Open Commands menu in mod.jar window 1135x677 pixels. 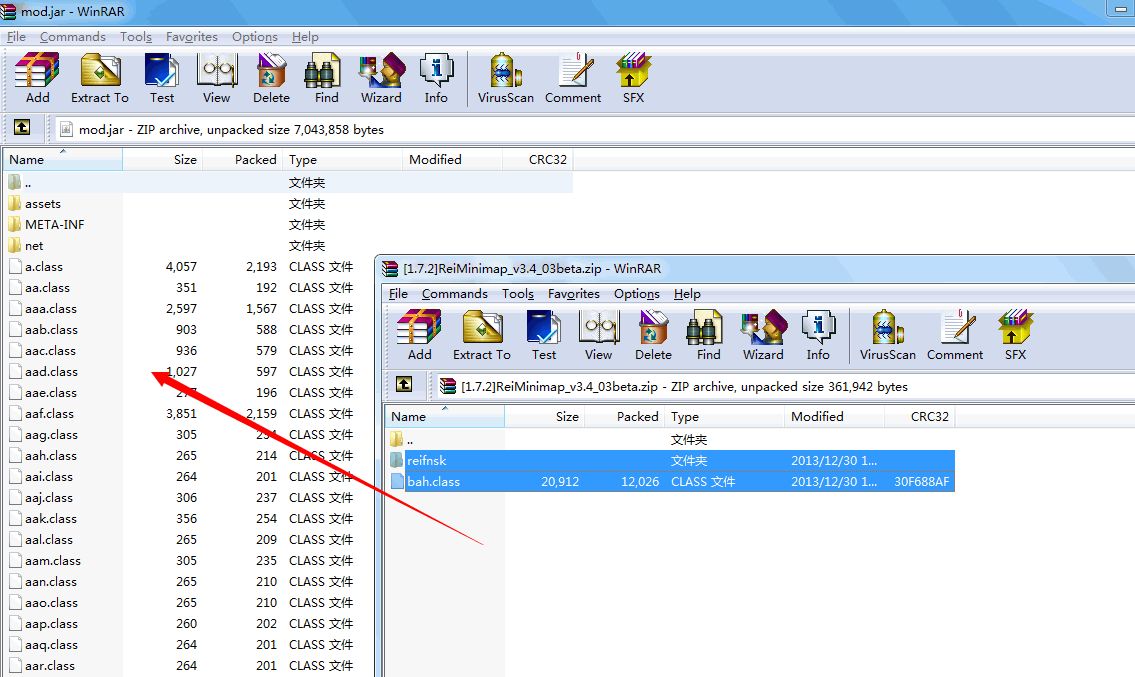coord(72,37)
